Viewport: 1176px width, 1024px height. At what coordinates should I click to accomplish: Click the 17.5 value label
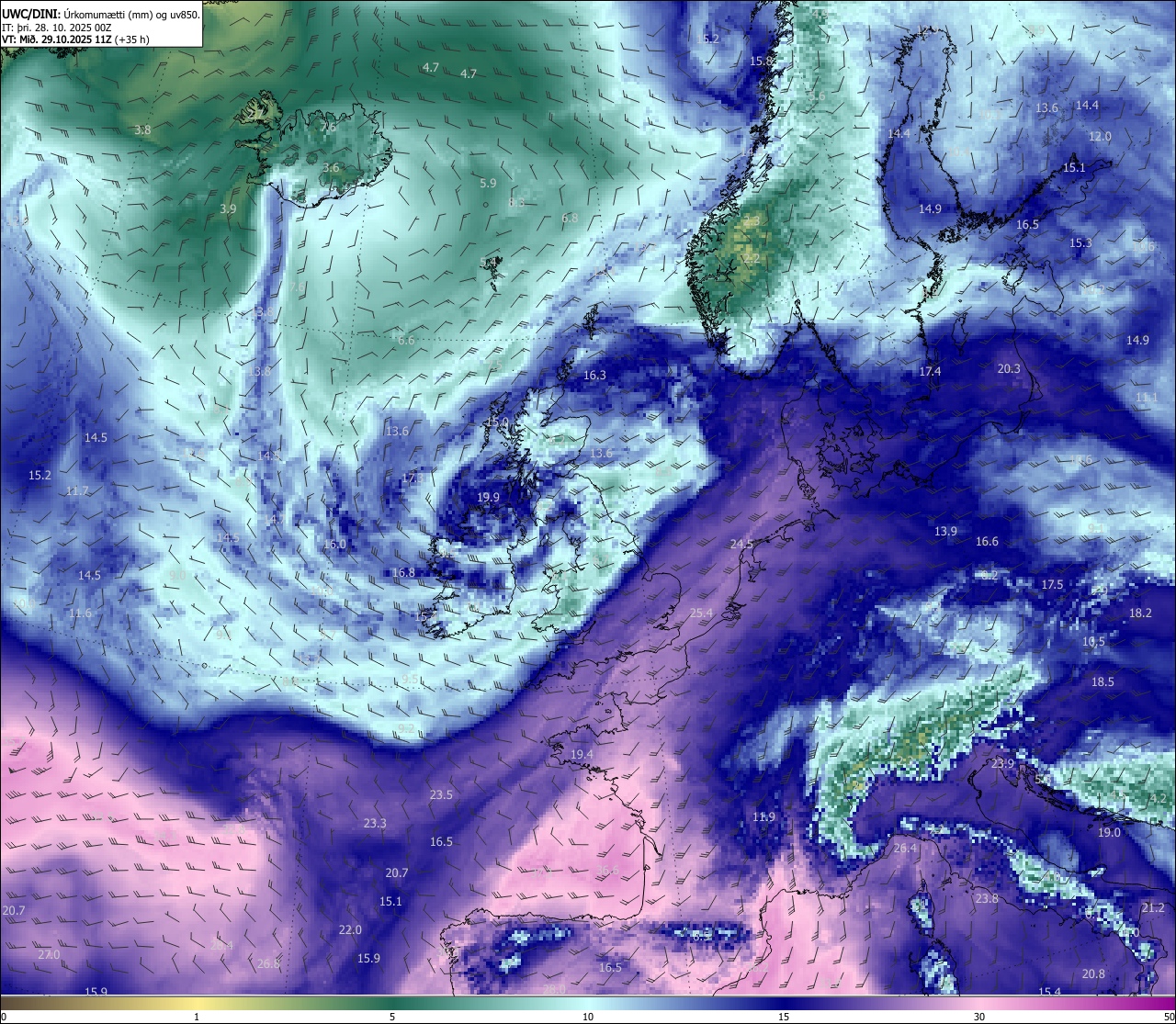pos(1052,584)
